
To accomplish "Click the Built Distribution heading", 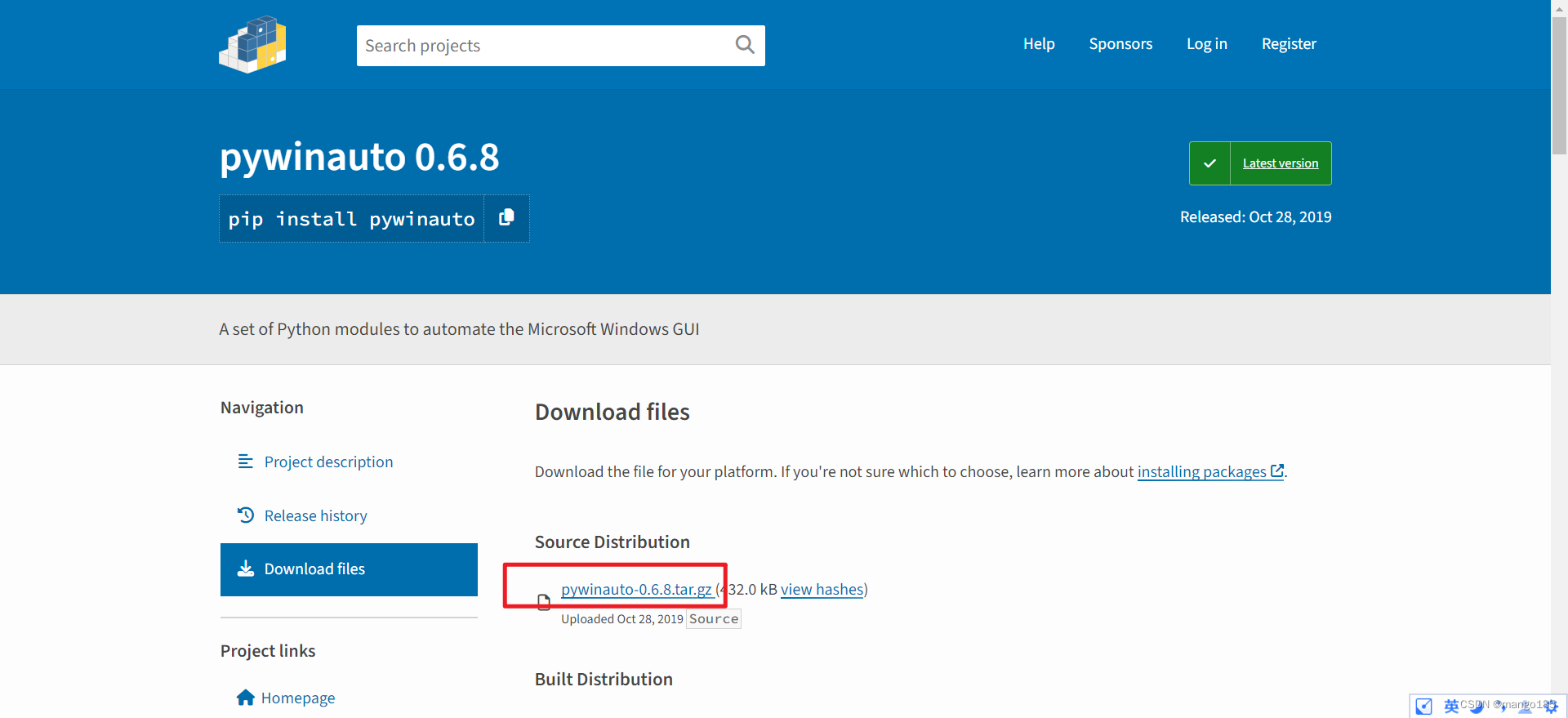I will [604, 679].
